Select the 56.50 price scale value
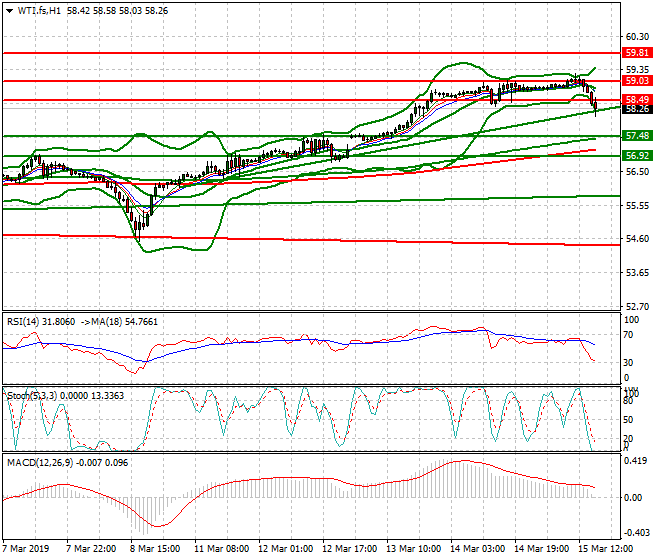 [x=637, y=172]
